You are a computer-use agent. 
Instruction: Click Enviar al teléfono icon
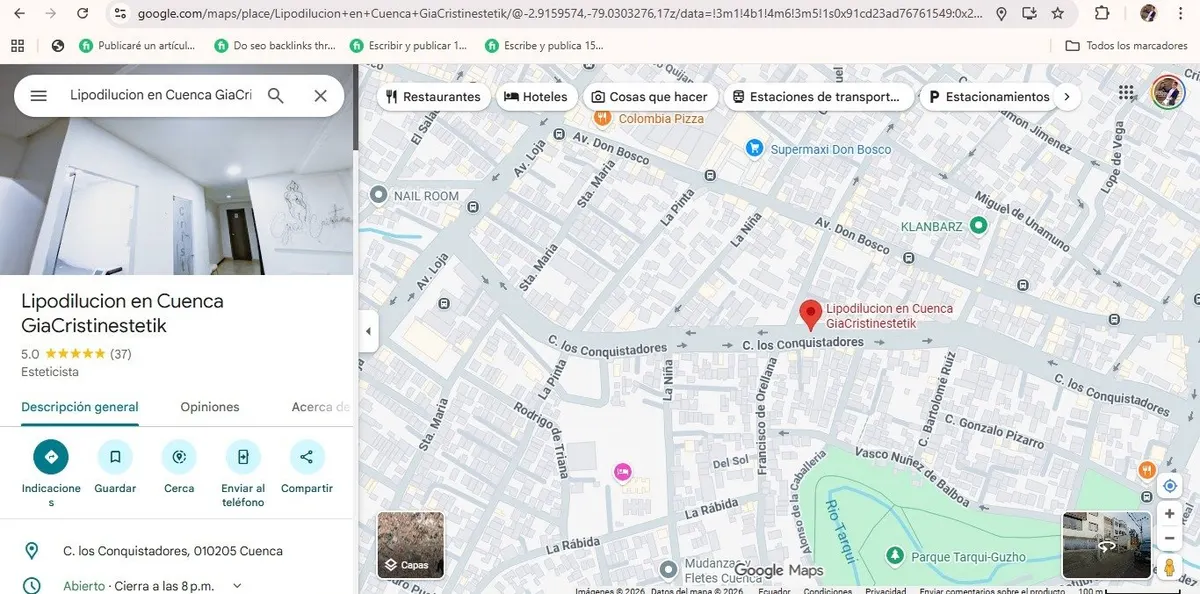click(243, 457)
